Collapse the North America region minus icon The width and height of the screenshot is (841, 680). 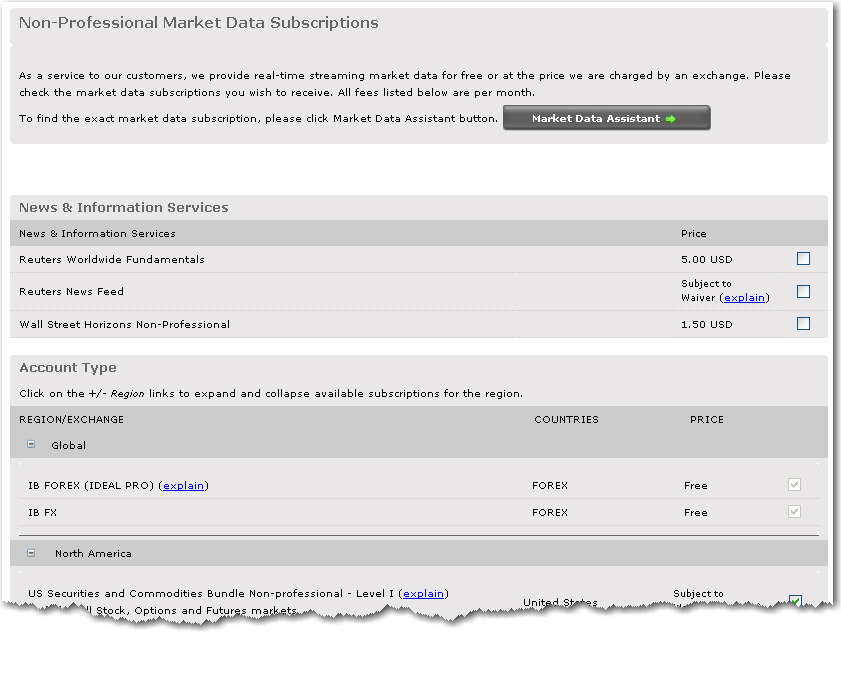[31, 553]
